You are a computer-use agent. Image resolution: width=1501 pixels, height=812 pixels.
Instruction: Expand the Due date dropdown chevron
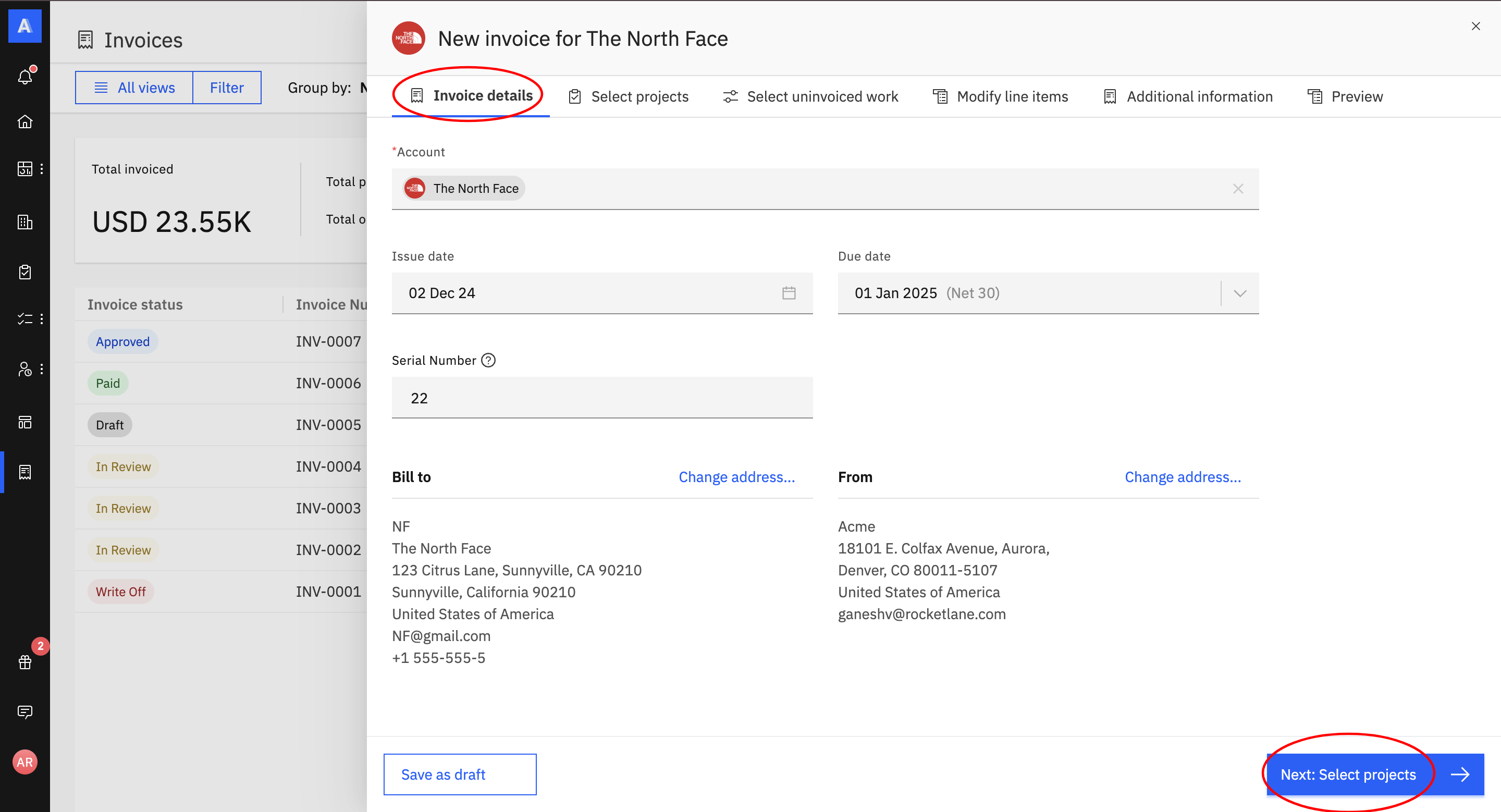pyautogui.click(x=1239, y=293)
